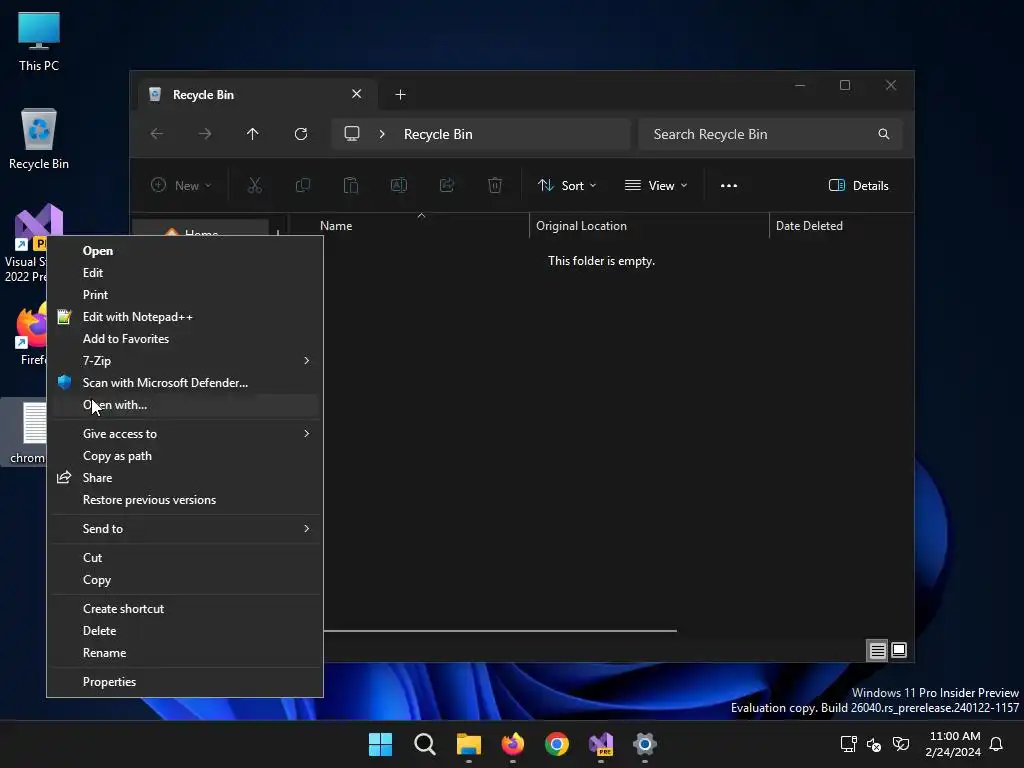Viewport: 1024px width, 768px height.
Task: Choose Cut in the context menu
Action: (x=185, y=558)
